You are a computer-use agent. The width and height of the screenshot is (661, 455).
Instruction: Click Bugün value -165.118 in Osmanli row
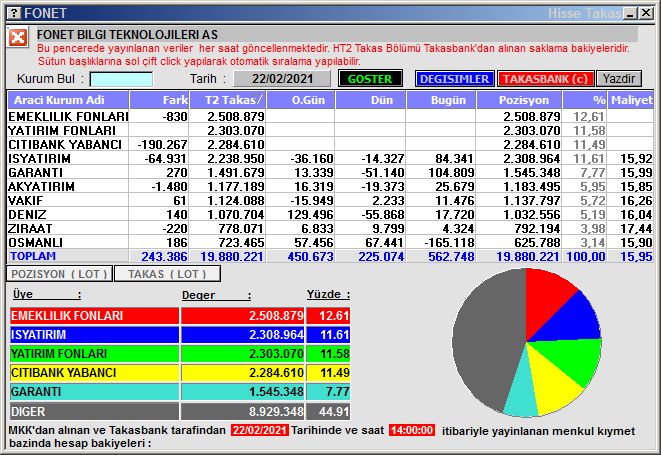pyautogui.click(x=449, y=242)
